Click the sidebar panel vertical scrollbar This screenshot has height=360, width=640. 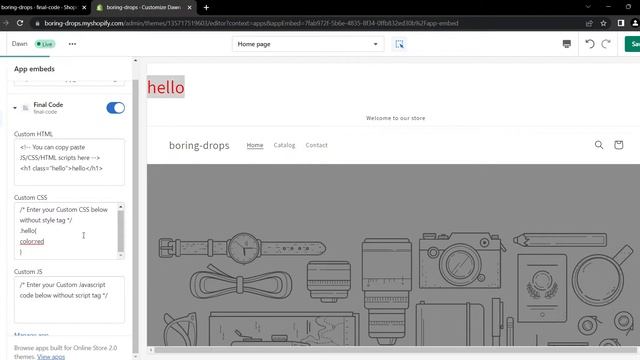pyautogui.click(x=136, y=216)
